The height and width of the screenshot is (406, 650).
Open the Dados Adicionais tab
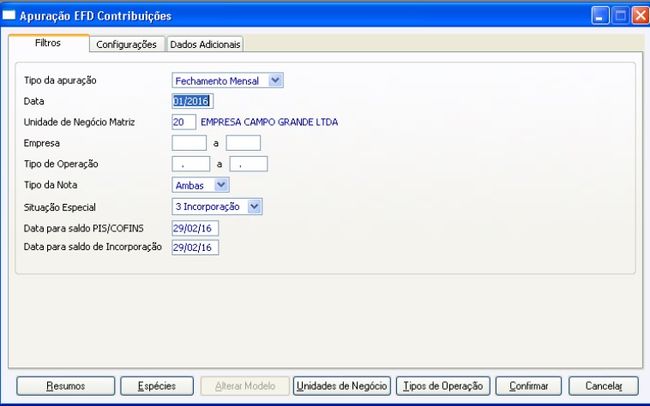[205, 44]
